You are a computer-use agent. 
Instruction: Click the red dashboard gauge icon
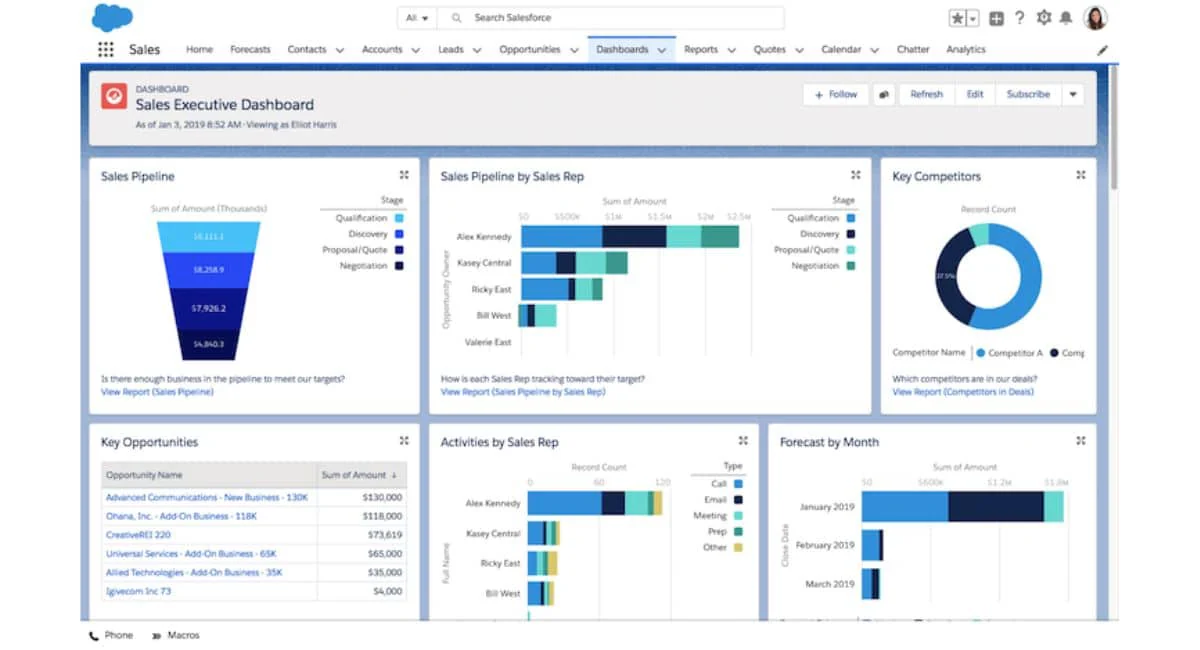113,96
